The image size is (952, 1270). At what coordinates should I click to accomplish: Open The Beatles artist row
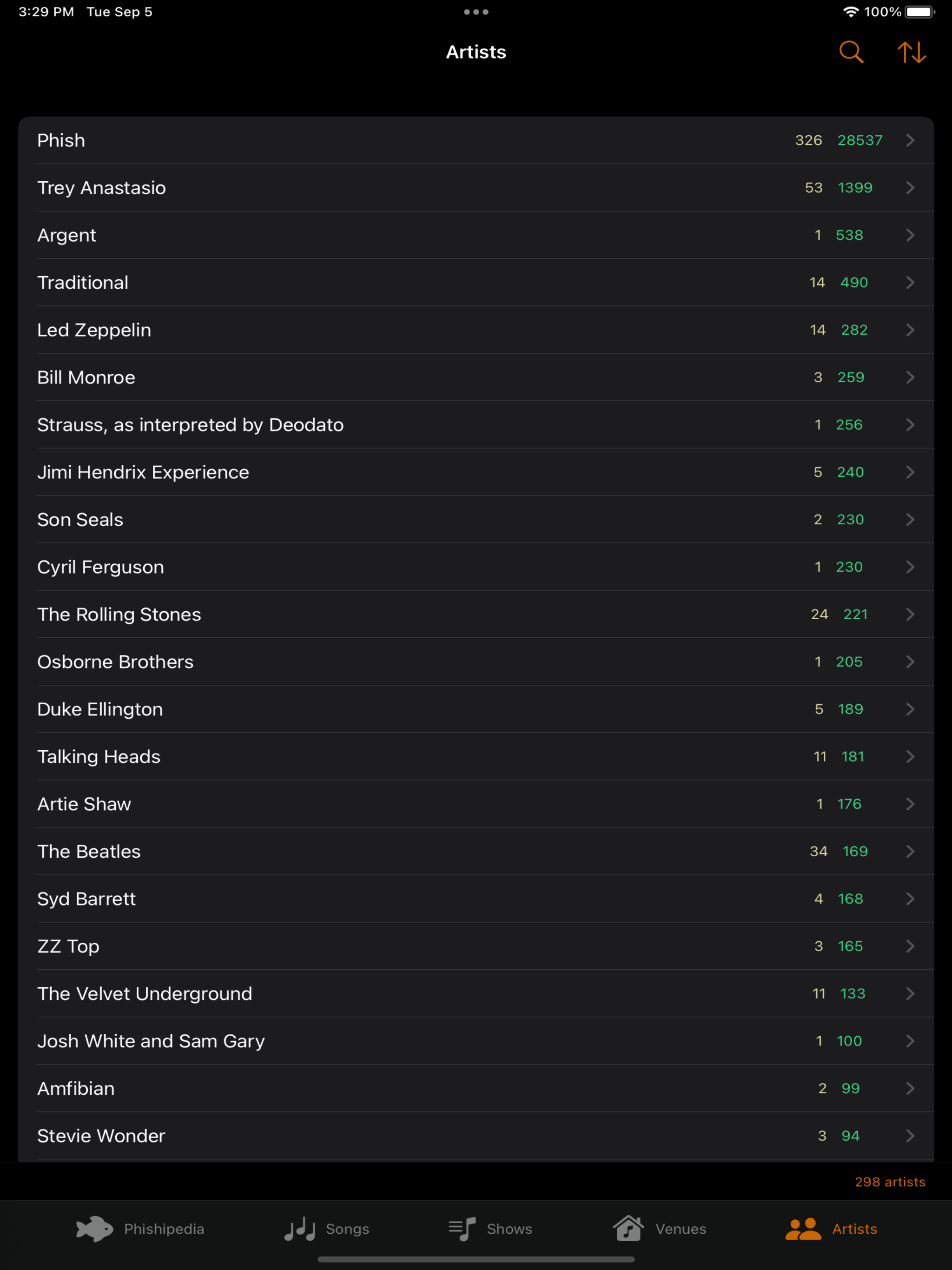[x=476, y=852]
